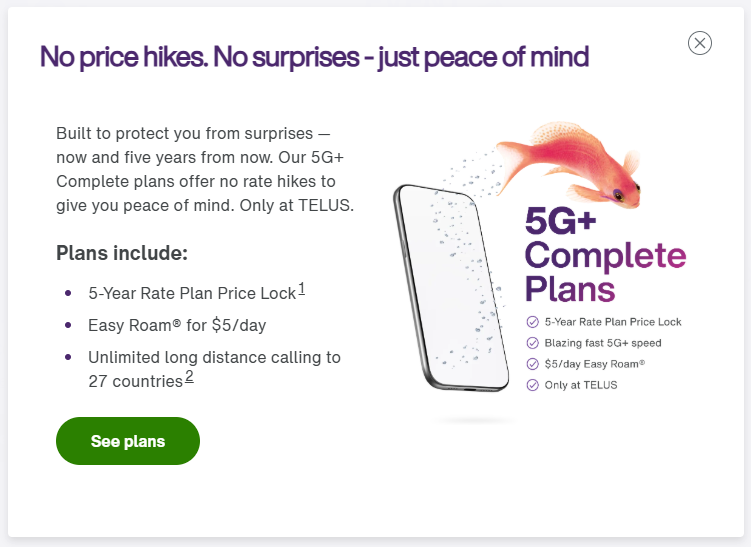Select the Easy Roam for $5/day bullet

pos(177,325)
